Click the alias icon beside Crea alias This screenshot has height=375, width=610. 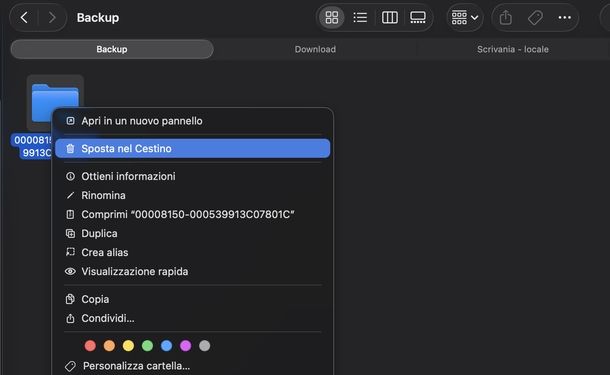70,252
